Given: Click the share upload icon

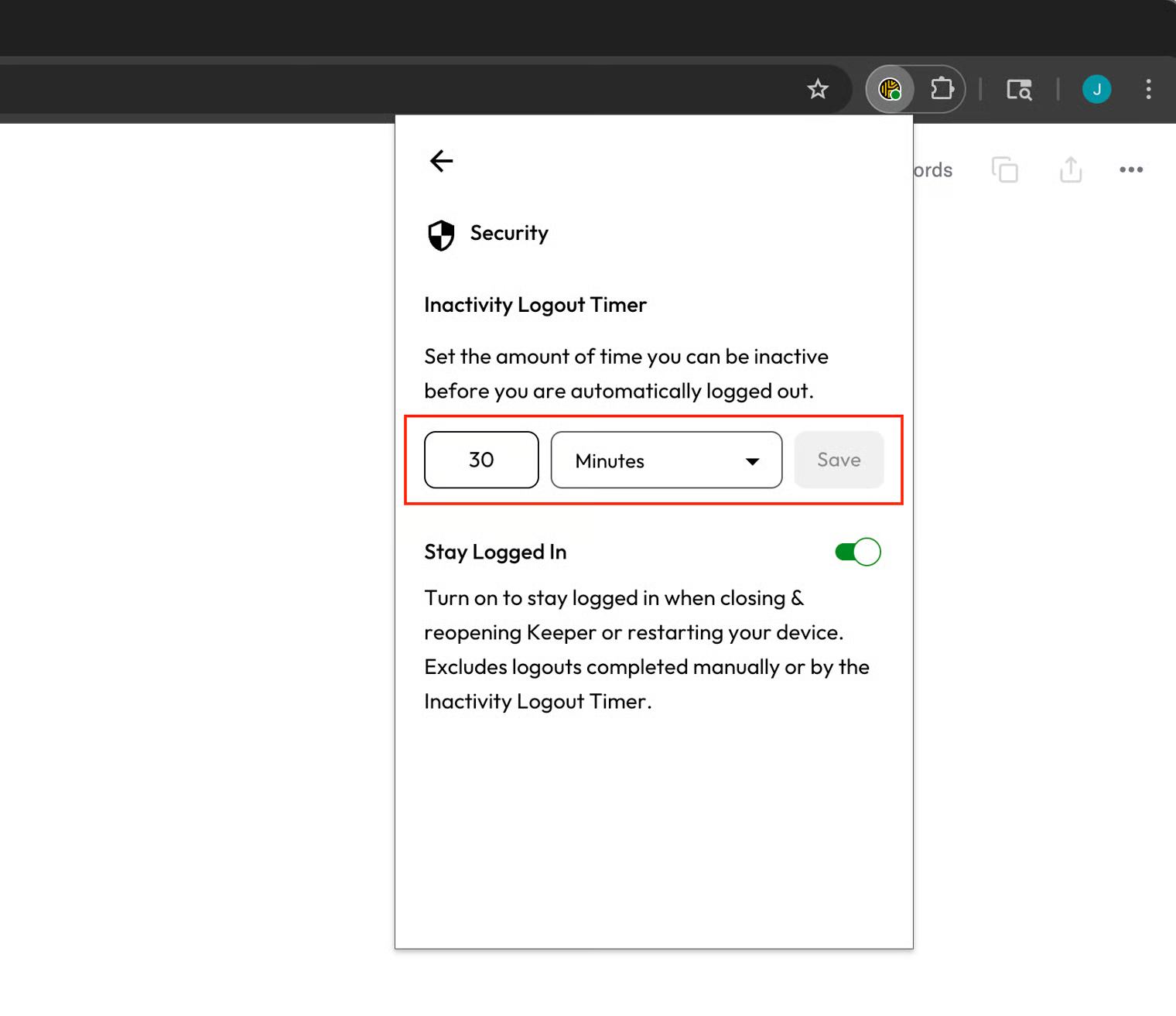Looking at the screenshot, I should [x=1071, y=169].
